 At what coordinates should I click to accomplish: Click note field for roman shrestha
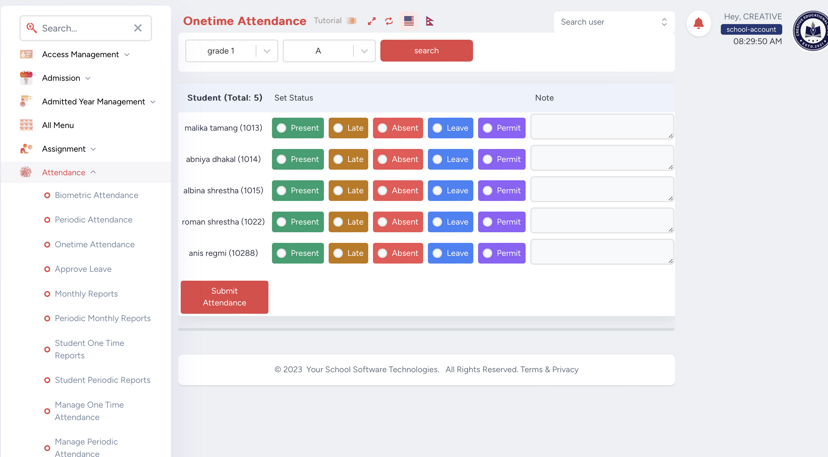pos(602,221)
